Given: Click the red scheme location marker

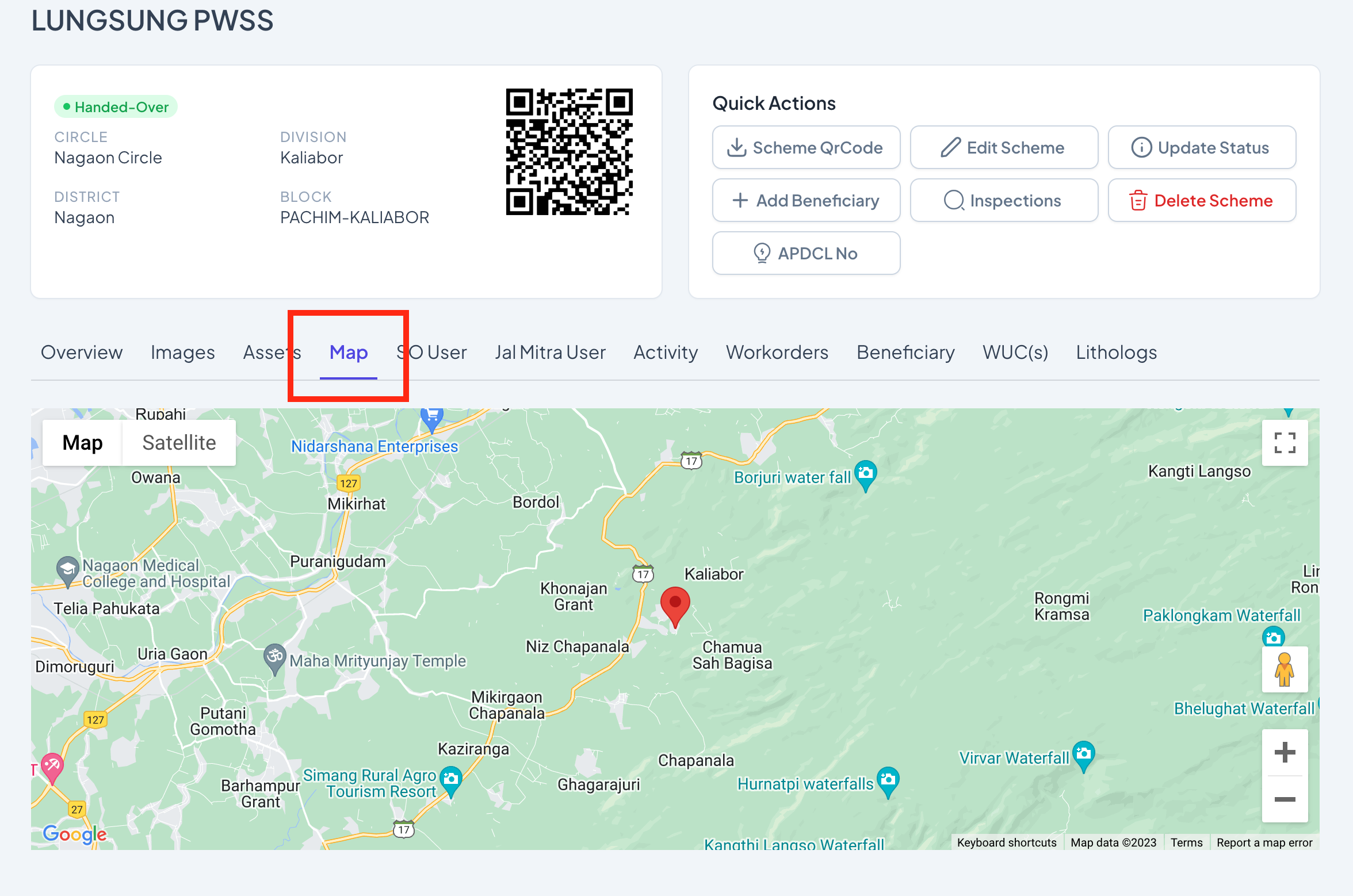Looking at the screenshot, I should 675,606.
